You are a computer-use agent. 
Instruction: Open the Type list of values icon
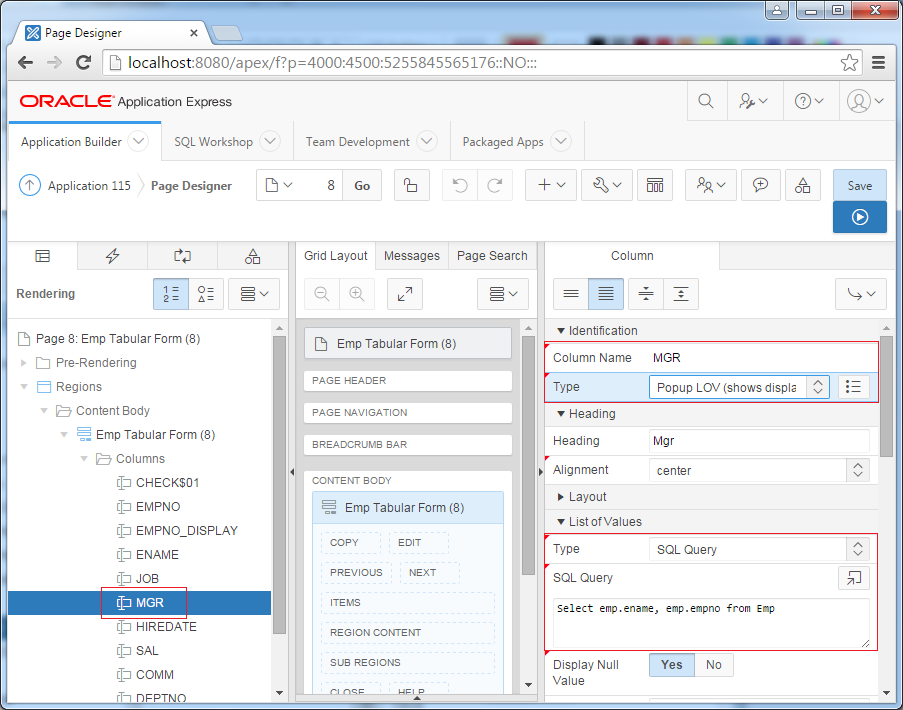tap(853, 387)
